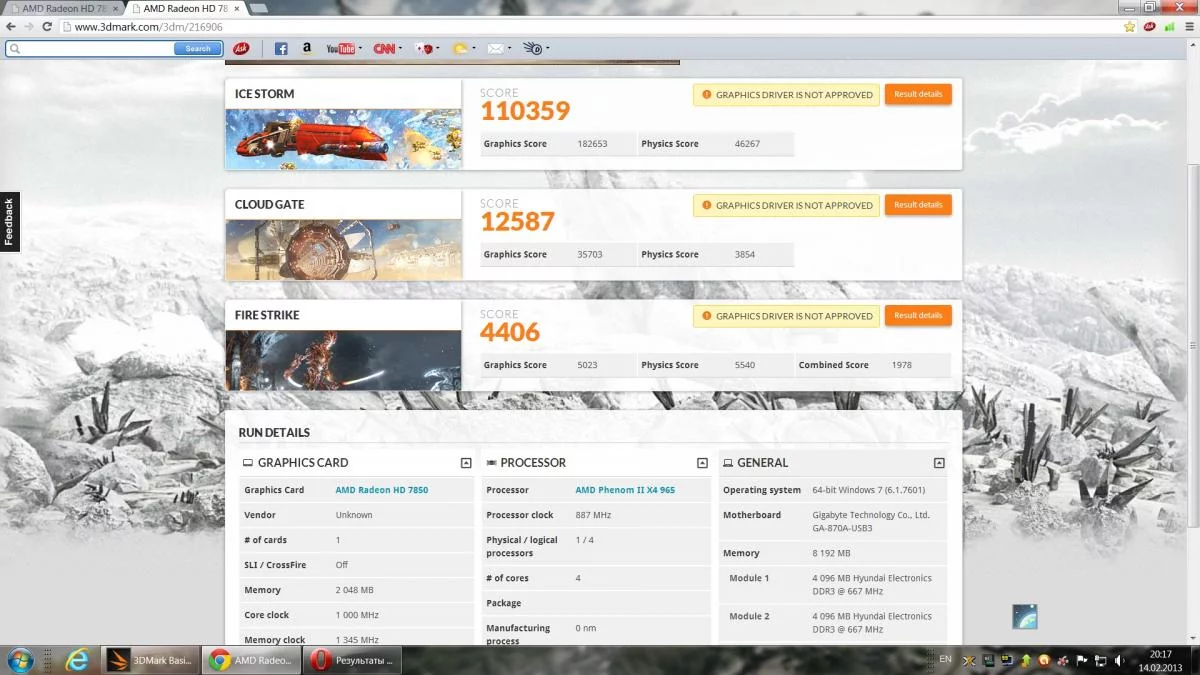1200x675 pixels.
Task: Click the Fire Strike thumbnail image
Action: [x=343, y=360]
